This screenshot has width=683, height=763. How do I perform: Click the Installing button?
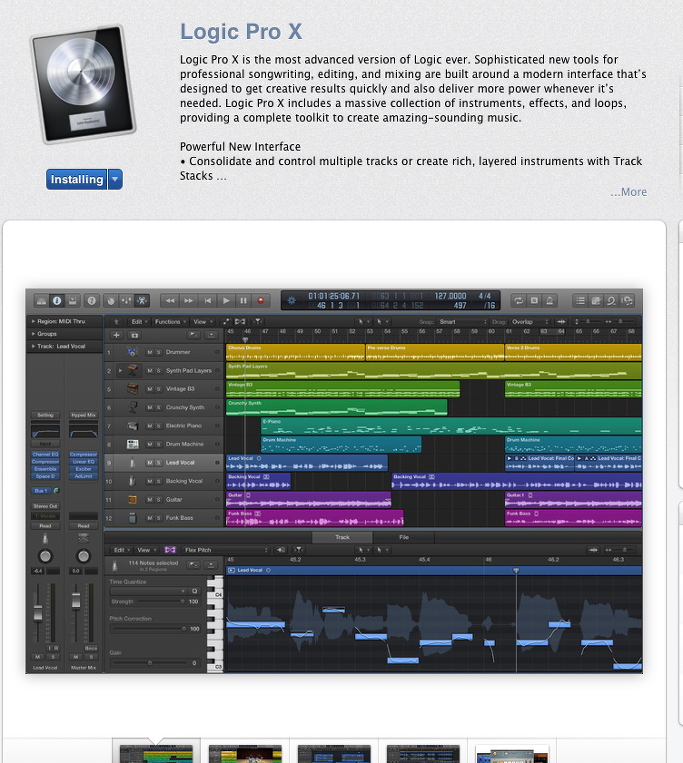click(77, 180)
